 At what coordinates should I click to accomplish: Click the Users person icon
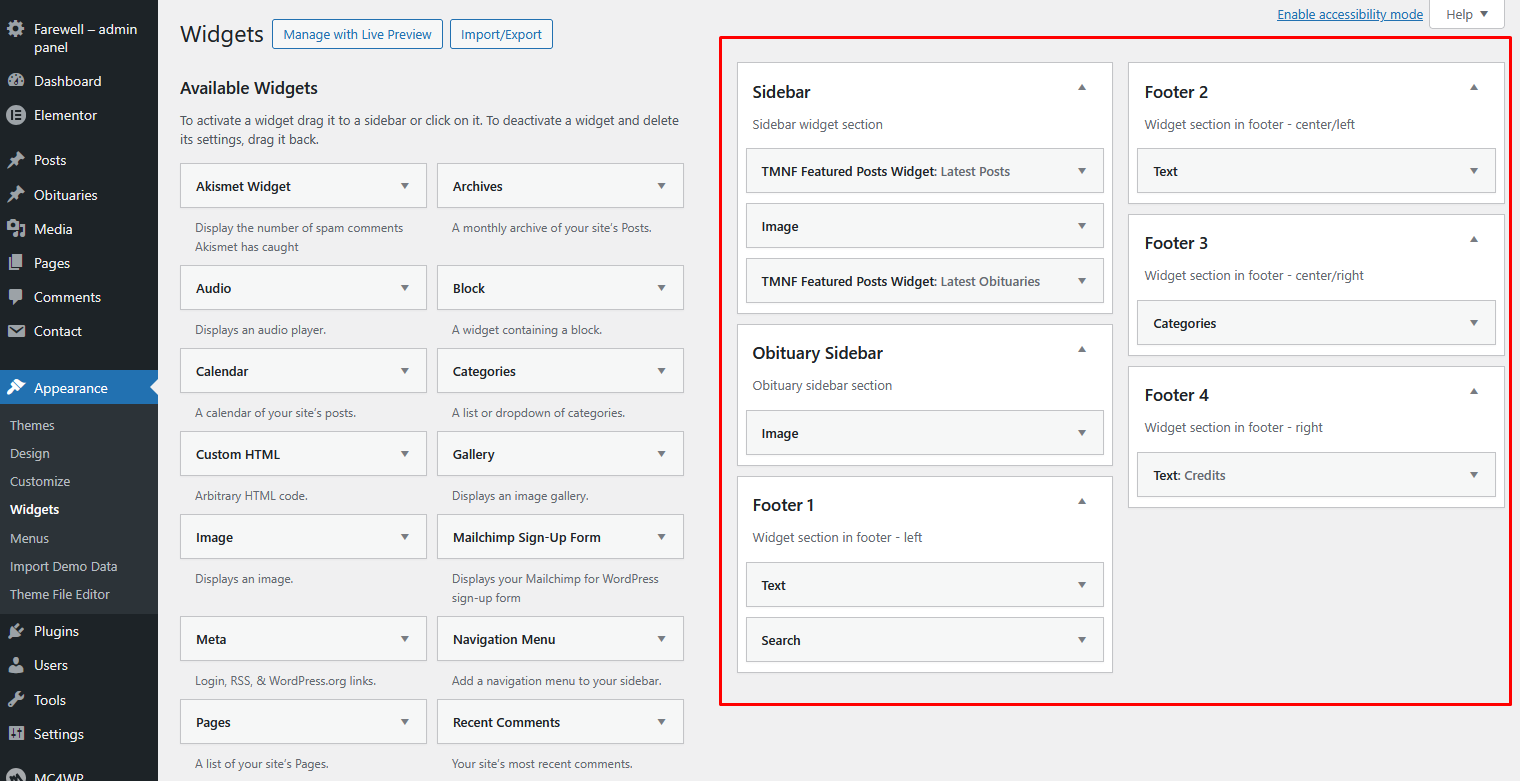click(x=16, y=665)
